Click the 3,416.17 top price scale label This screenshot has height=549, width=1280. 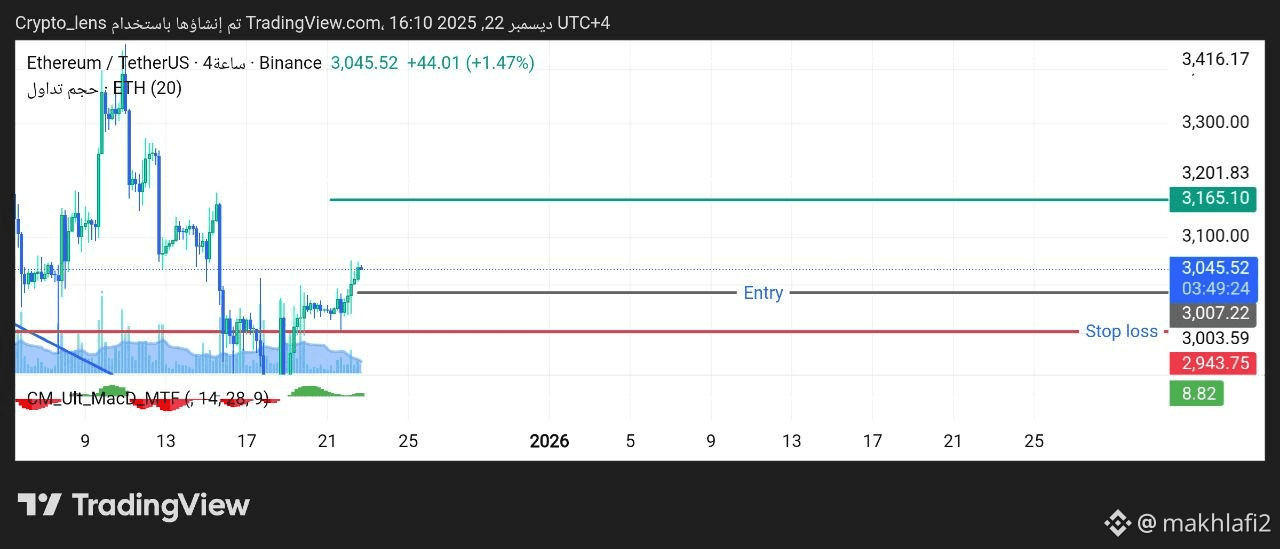1215,60
